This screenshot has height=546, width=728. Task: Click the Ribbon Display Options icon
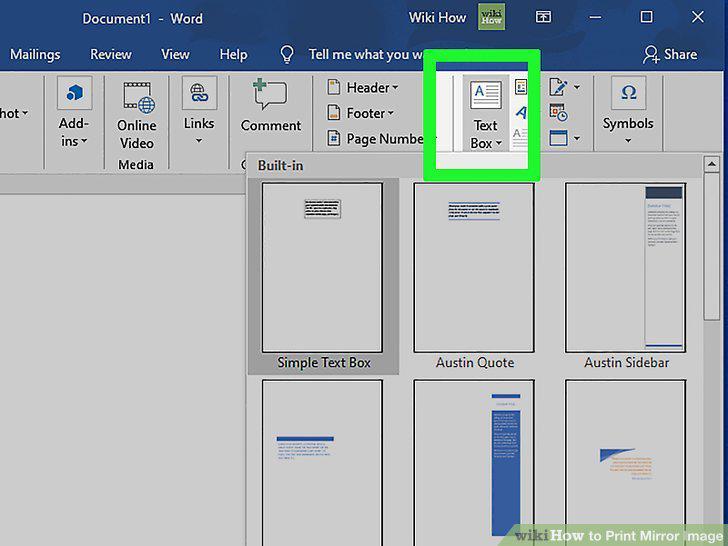click(543, 17)
